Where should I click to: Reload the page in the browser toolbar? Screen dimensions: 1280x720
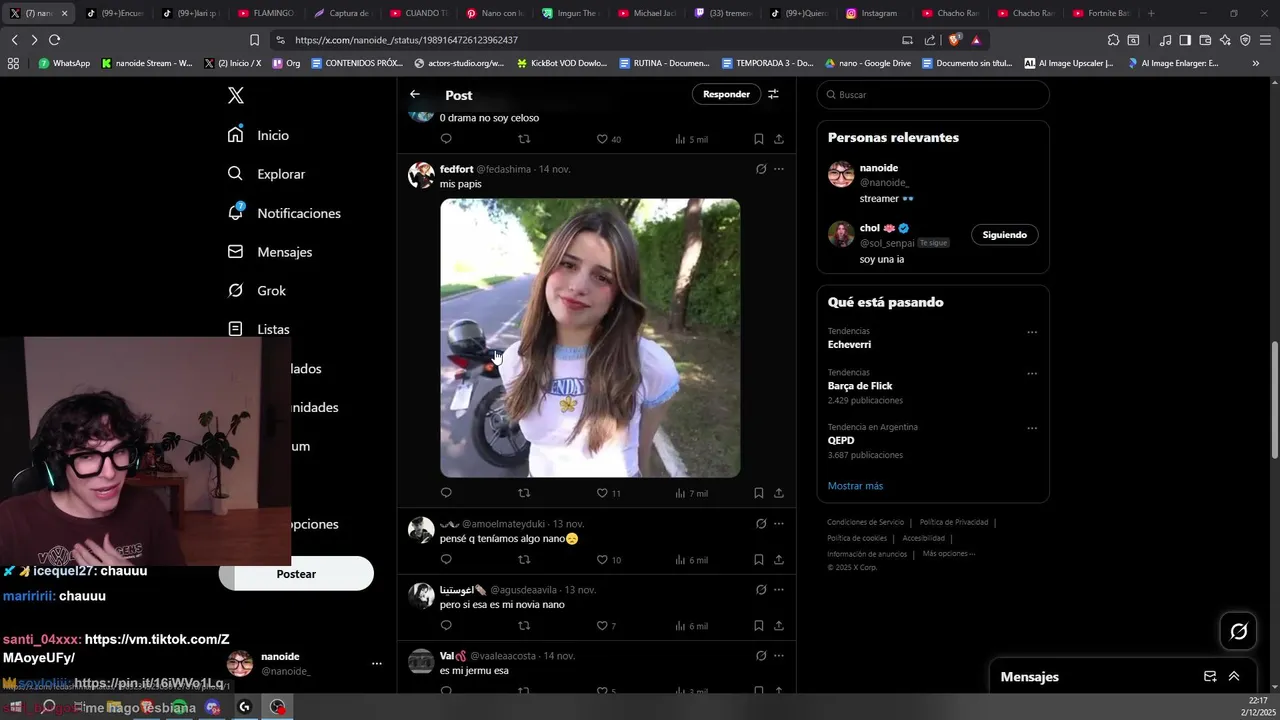(x=54, y=40)
